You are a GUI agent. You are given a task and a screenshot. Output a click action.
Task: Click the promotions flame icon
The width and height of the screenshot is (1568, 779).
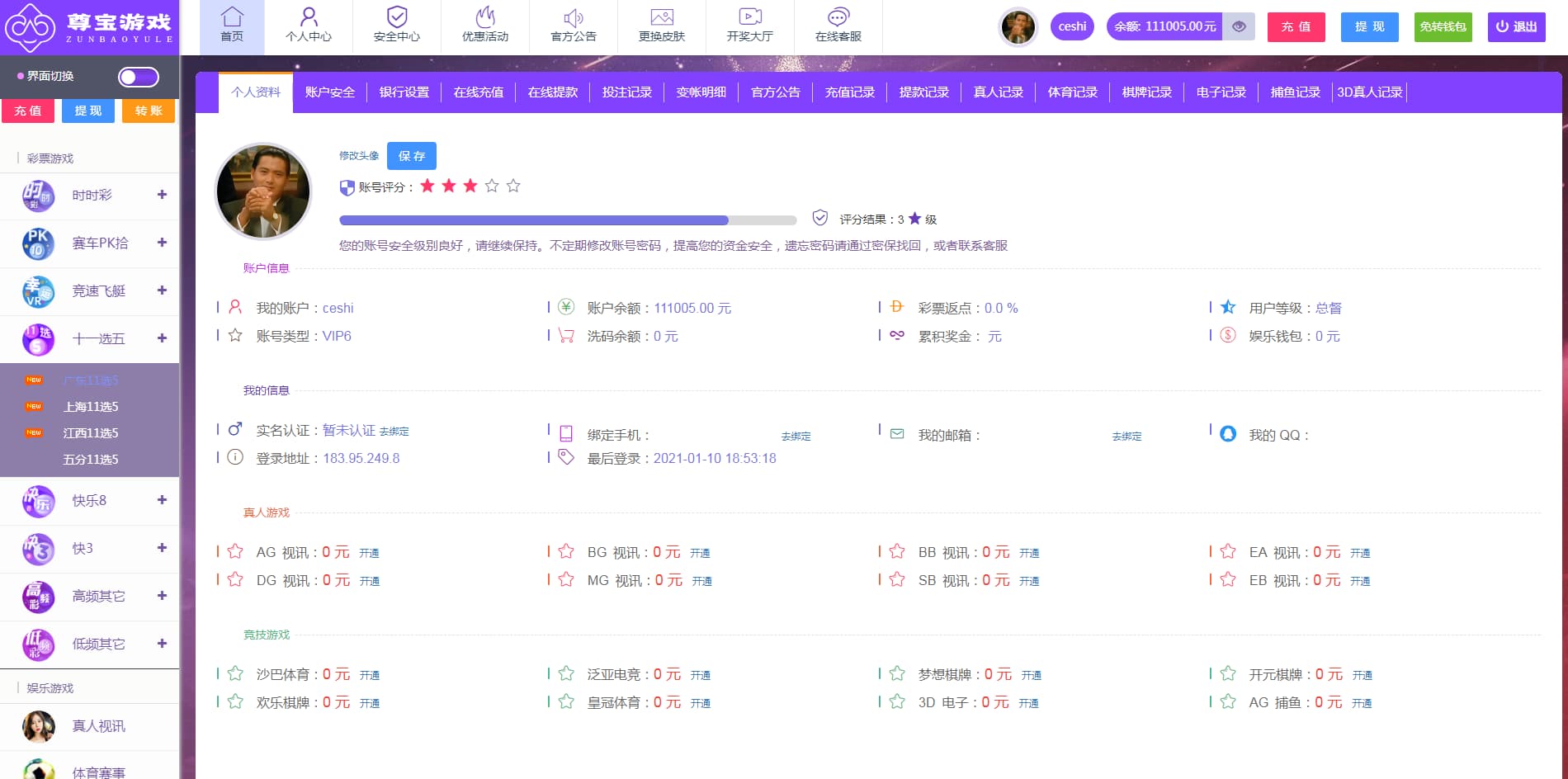(x=485, y=17)
